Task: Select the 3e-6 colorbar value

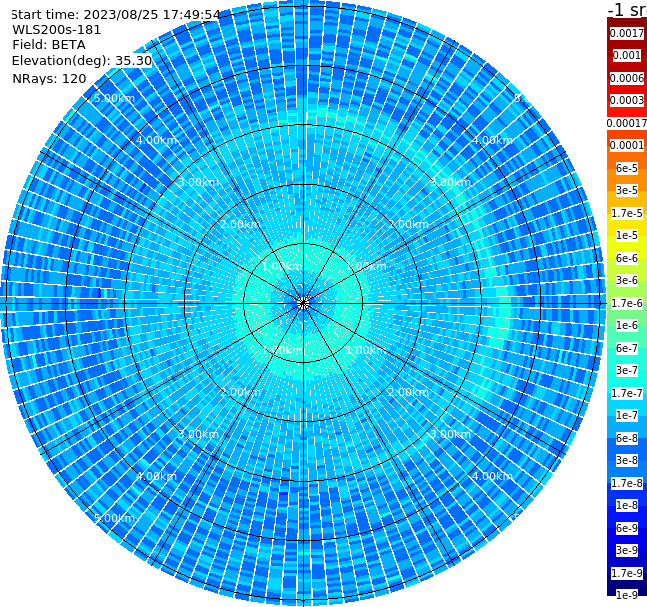Action: coord(627,280)
